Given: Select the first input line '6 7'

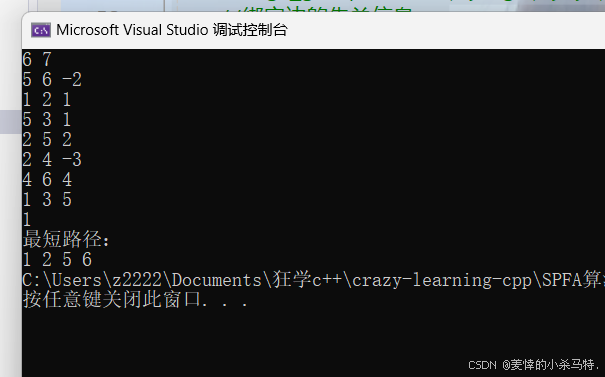Looking at the screenshot, I should 37,59.
